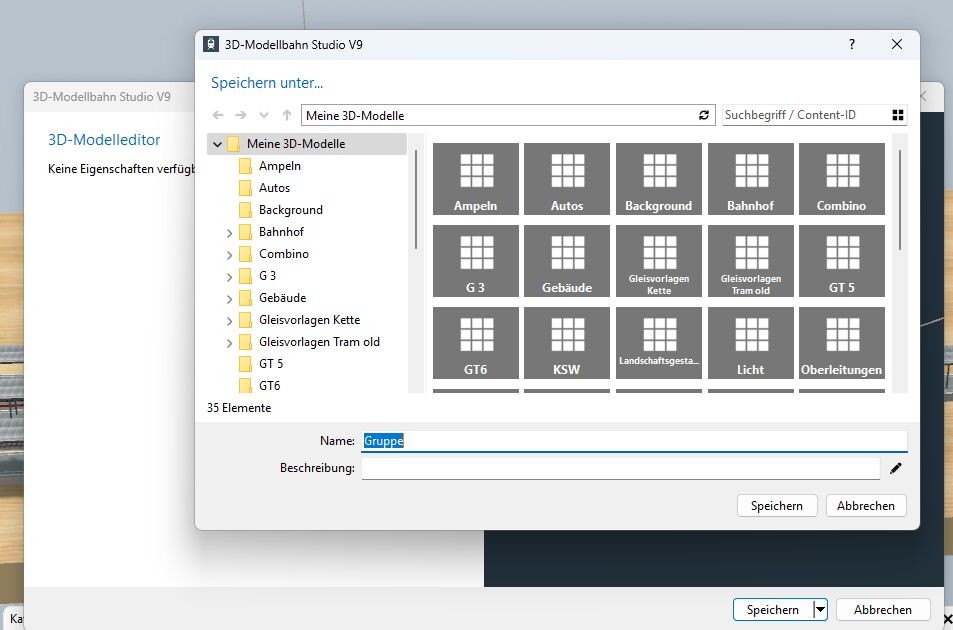Open the help question mark icon
Screen dimensions: 953x630
coord(852,45)
